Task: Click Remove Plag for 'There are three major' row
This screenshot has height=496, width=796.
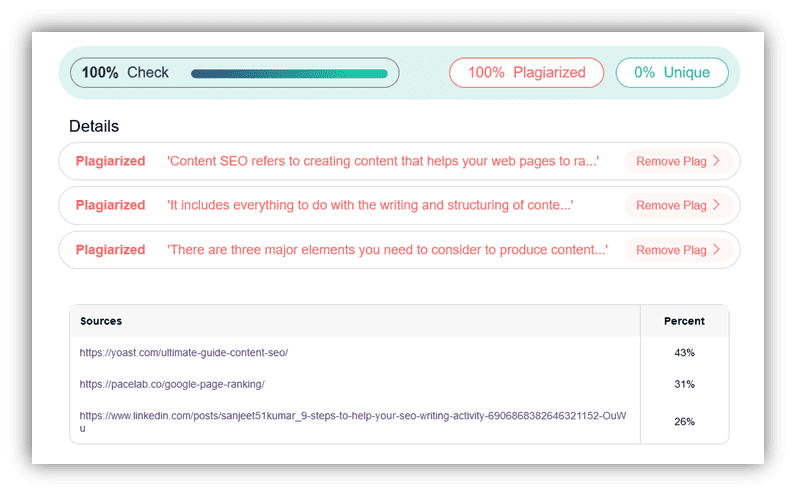Action: [x=679, y=250]
